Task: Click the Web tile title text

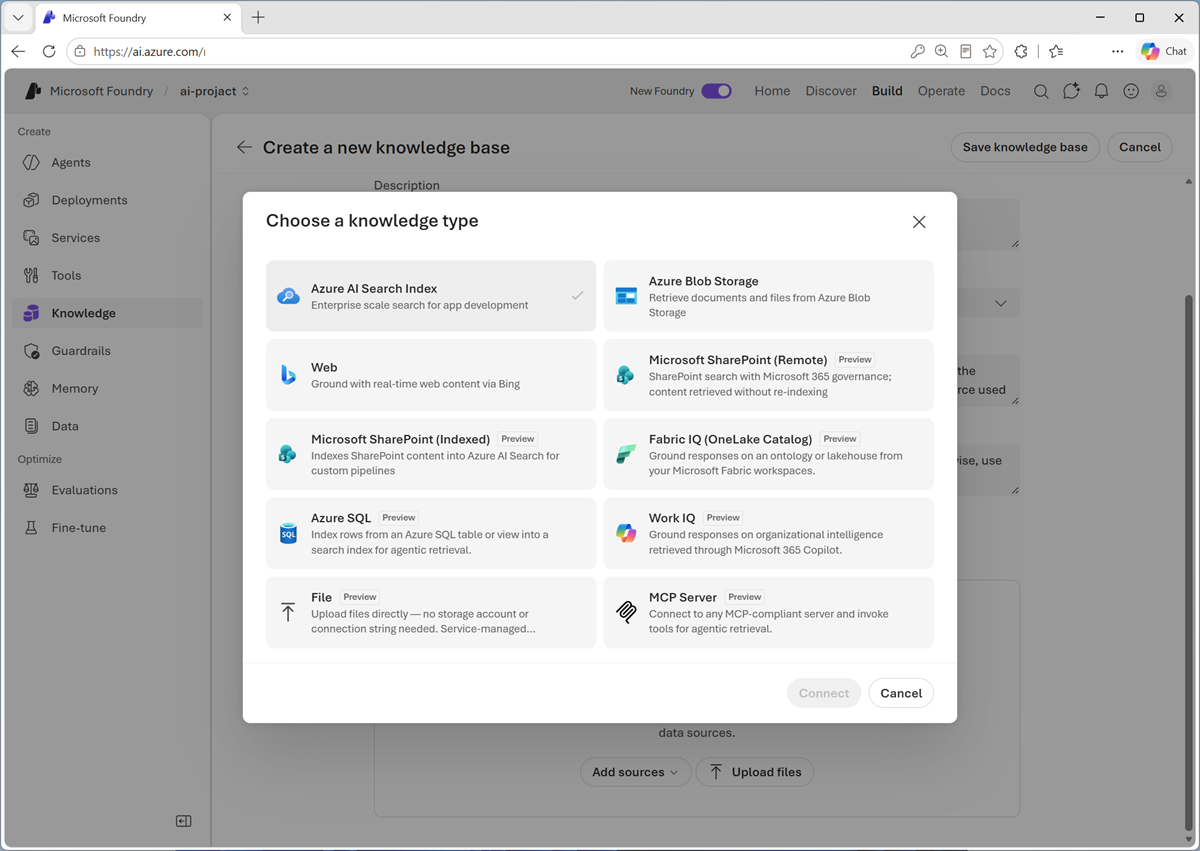Action: 324,368
